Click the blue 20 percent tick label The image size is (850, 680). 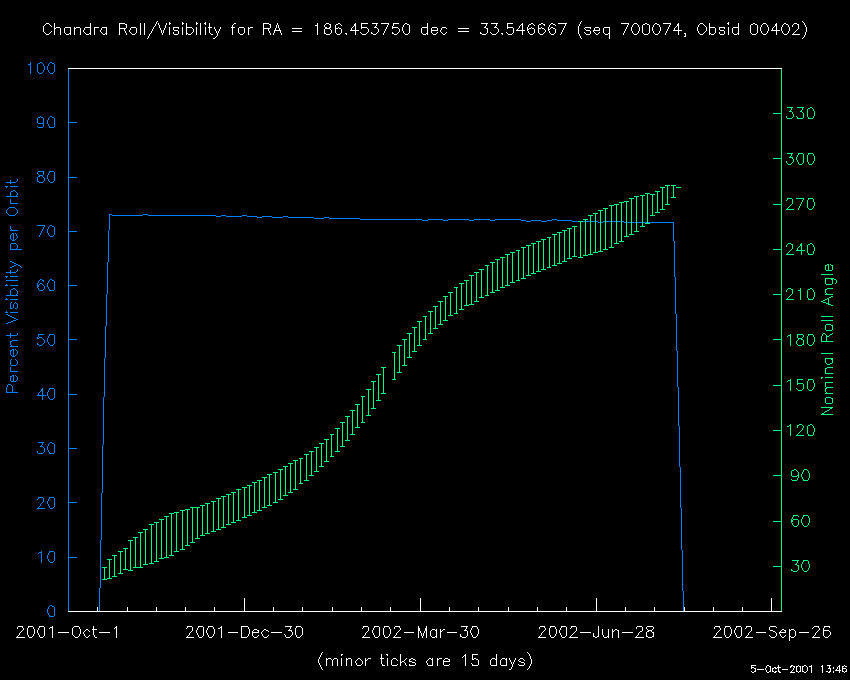pos(47,503)
